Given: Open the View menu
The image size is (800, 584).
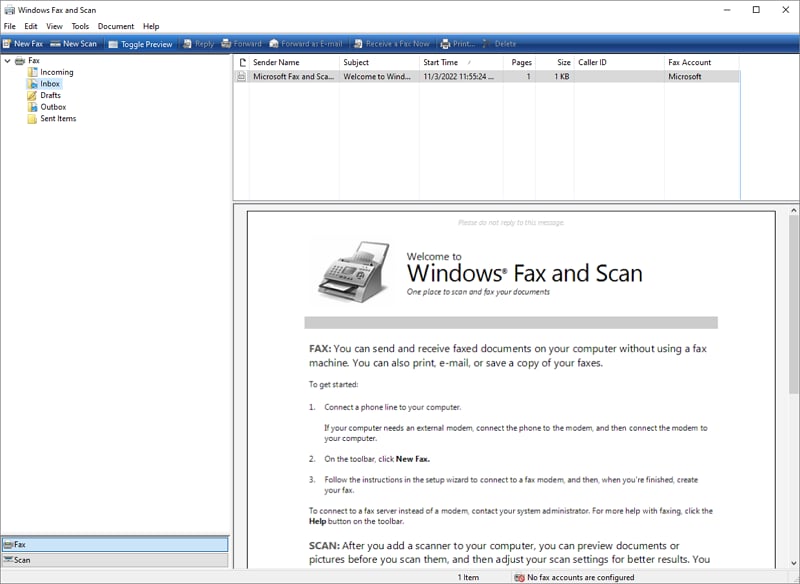Looking at the screenshot, I should click(54, 26).
